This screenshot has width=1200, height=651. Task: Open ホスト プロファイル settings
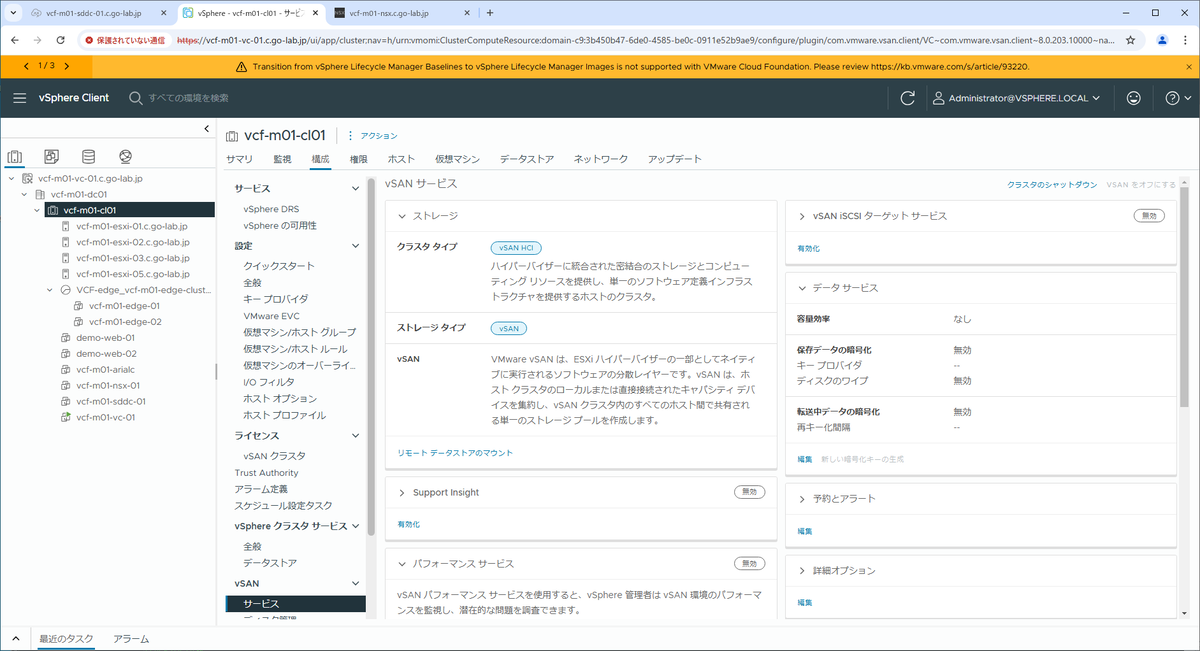point(284,414)
